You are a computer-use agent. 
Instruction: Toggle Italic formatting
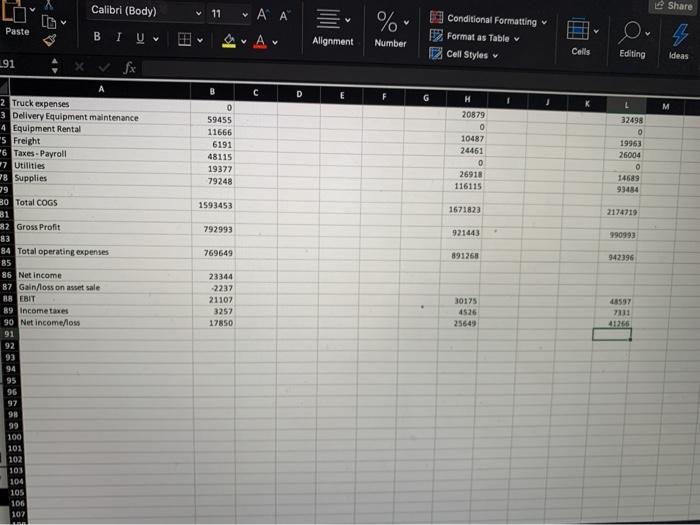[x=119, y=37]
